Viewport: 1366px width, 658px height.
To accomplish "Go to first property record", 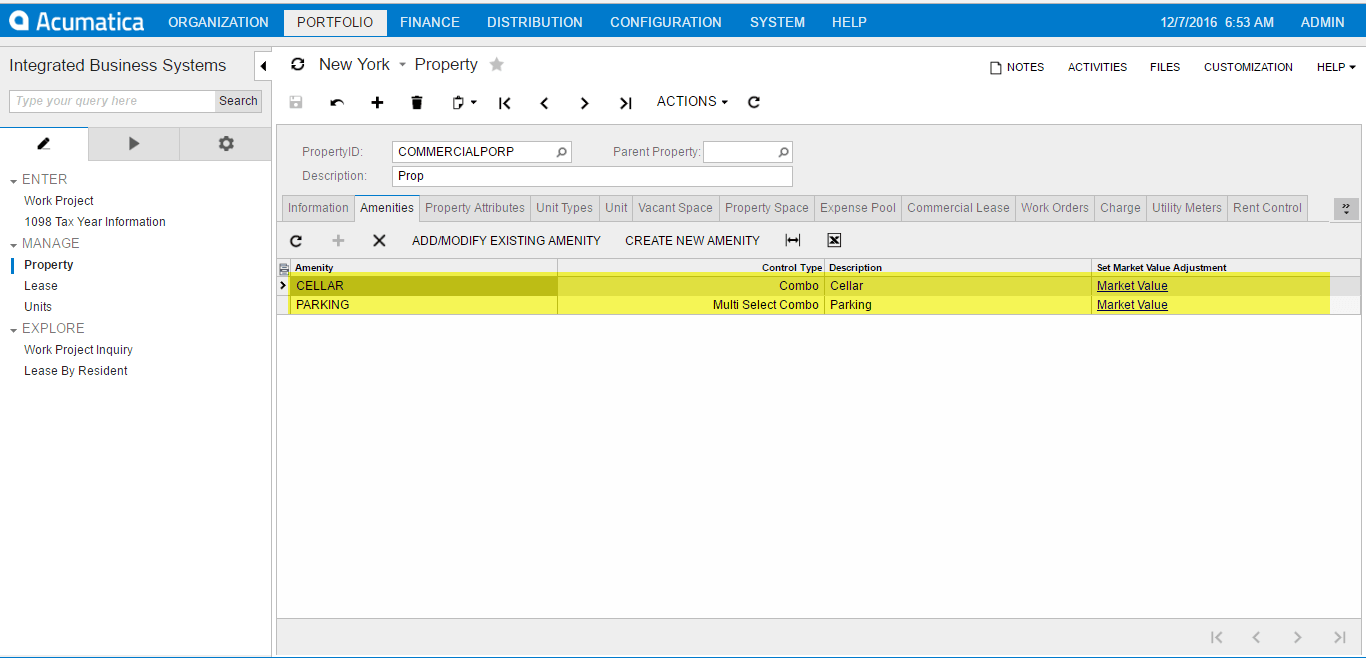I will [x=505, y=102].
